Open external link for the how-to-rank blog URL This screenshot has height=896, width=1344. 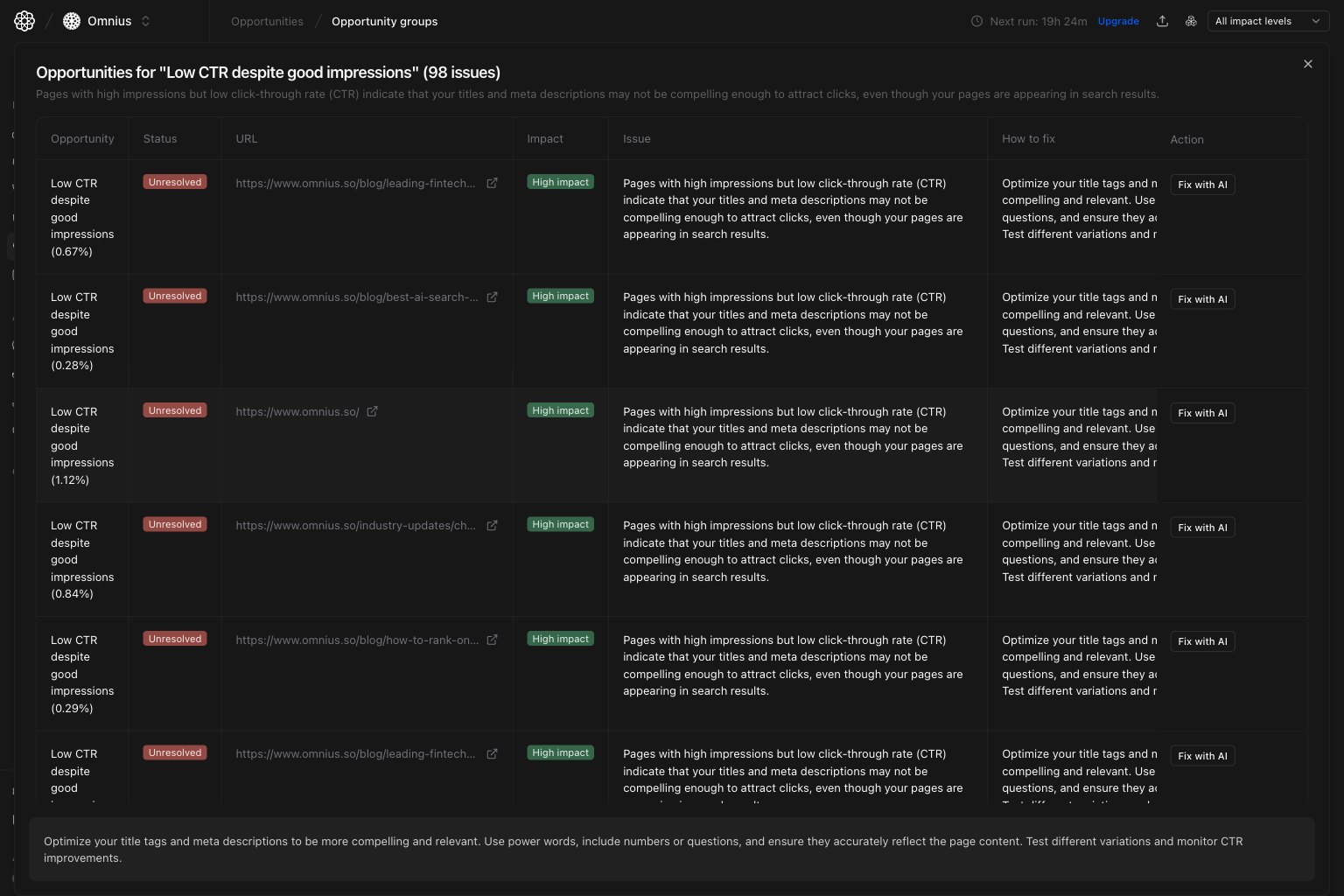tap(492, 640)
